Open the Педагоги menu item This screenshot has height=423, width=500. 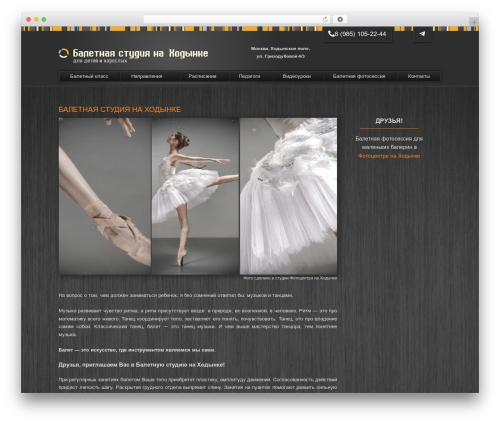(x=249, y=76)
